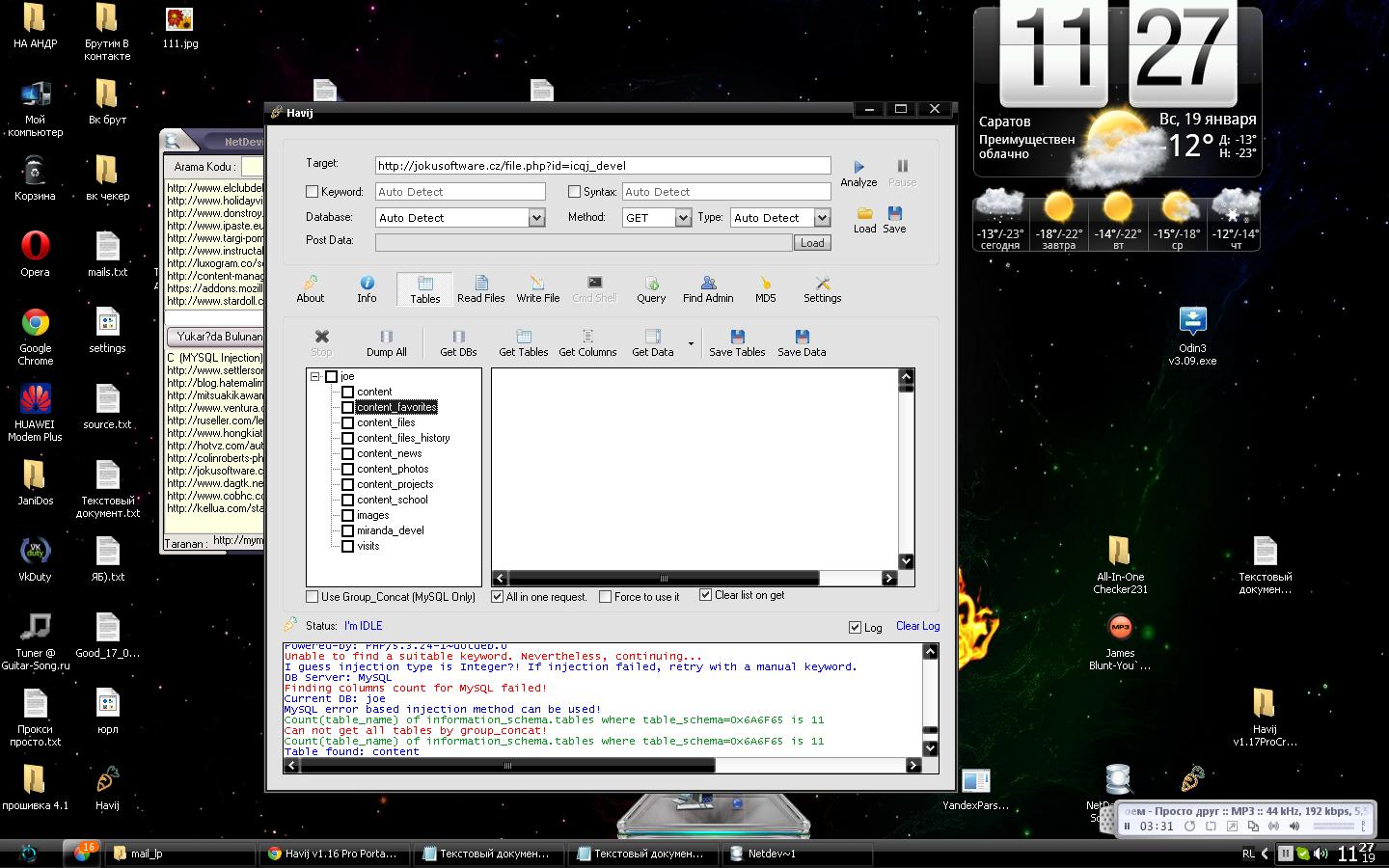
Task: Click the log pane horizontal scrollbar thumb
Action: (507, 765)
